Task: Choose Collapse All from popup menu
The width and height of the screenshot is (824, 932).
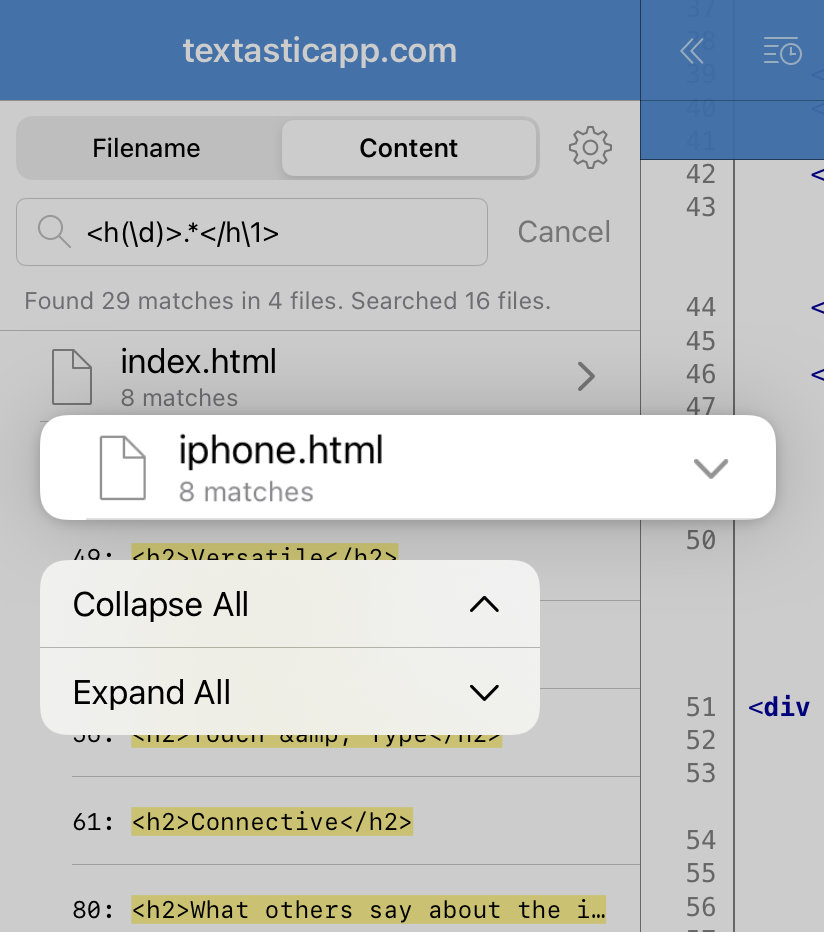Action: tap(290, 604)
